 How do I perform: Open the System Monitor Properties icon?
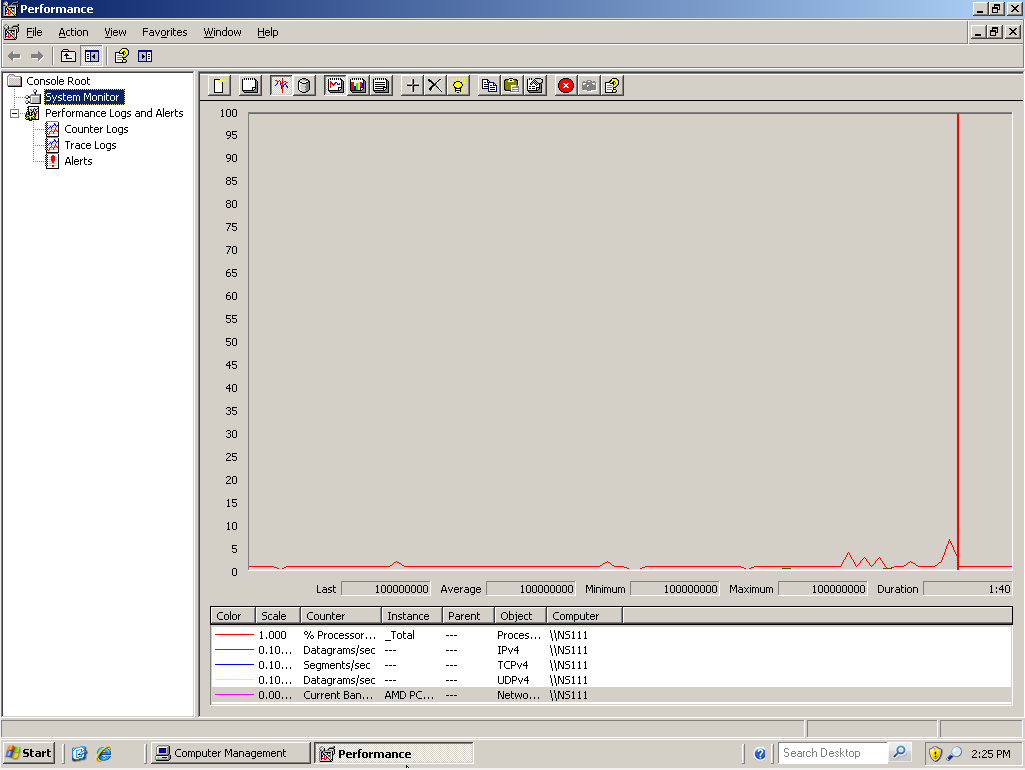pos(535,86)
